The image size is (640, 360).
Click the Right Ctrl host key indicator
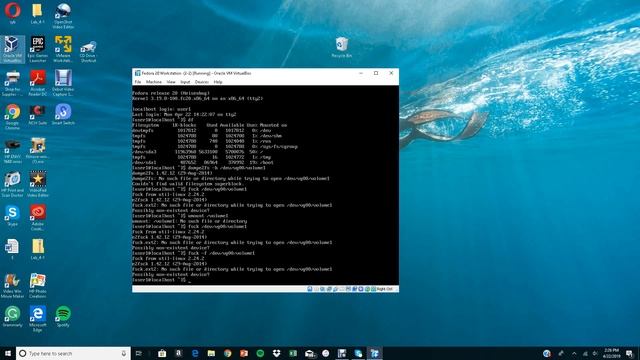pos(384,289)
